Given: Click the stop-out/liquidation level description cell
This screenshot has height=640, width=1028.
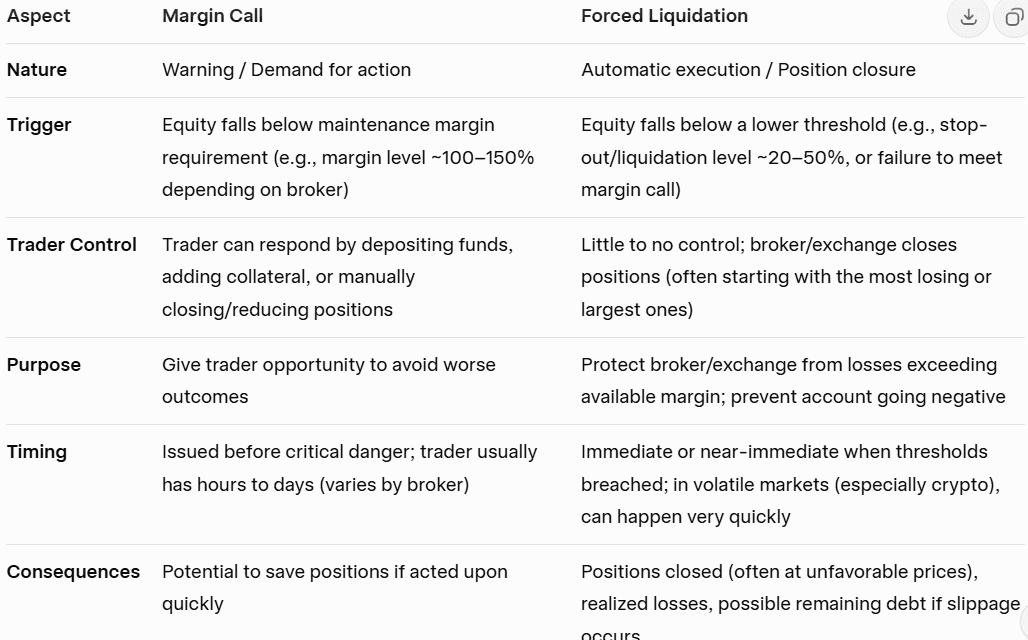Looking at the screenshot, I should click(x=790, y=157).
